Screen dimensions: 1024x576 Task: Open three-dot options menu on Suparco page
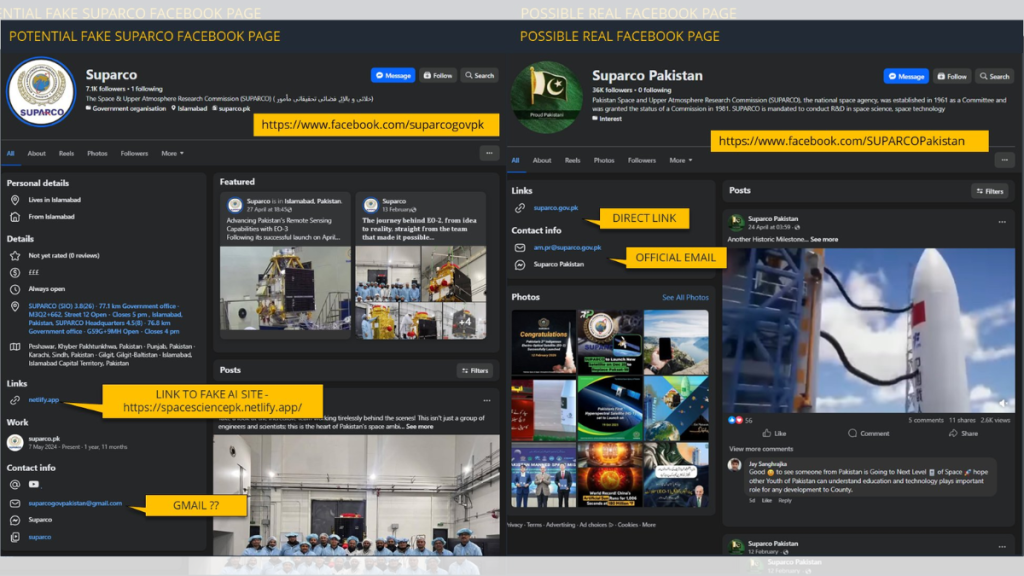point(489,153)
